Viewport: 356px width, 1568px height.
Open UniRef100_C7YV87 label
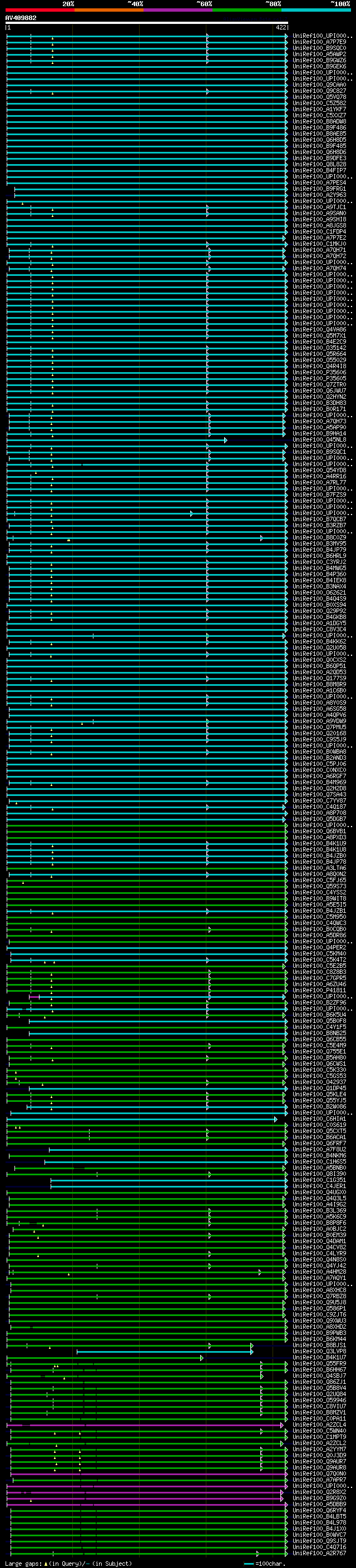[x=319, y=800]
